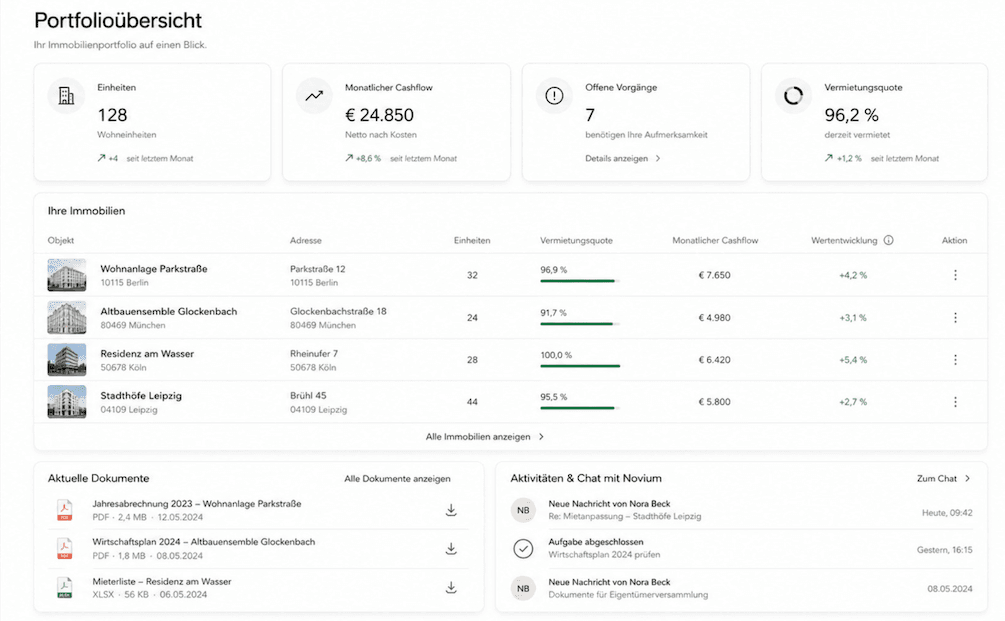The image size is (1005, 621).
Task: Open the Residenz am Wasser property name
Action: (147, 354)
